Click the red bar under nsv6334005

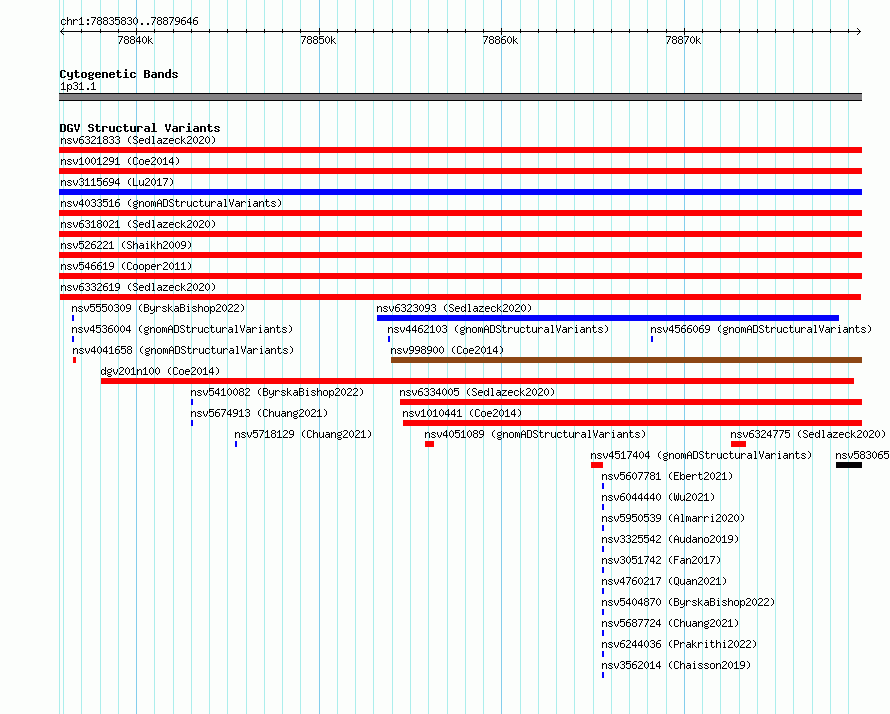pos(631,402)
